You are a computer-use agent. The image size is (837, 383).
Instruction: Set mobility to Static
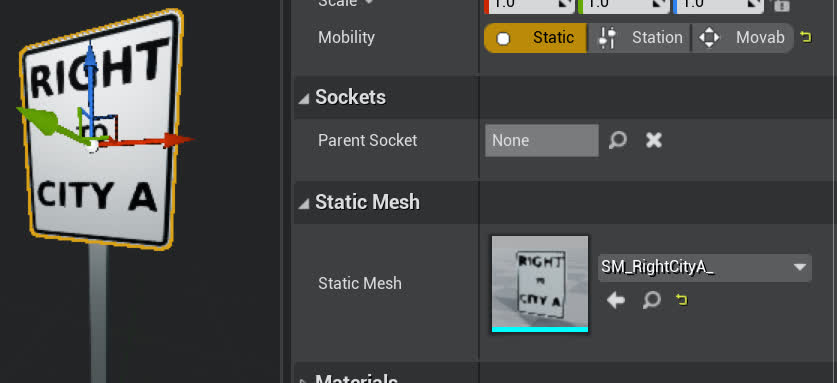535,37
